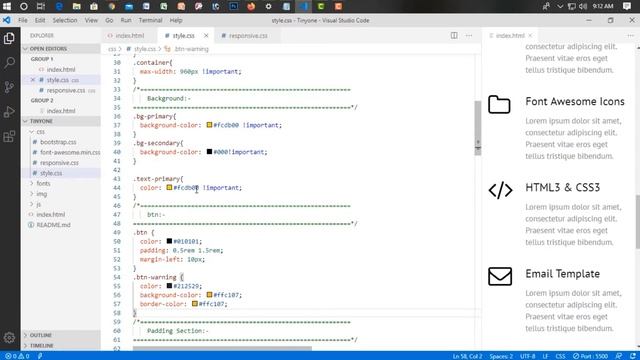The width and height of the screenshot is (640, 360).
Task: Open Source Control view
Action: [9, 87]
